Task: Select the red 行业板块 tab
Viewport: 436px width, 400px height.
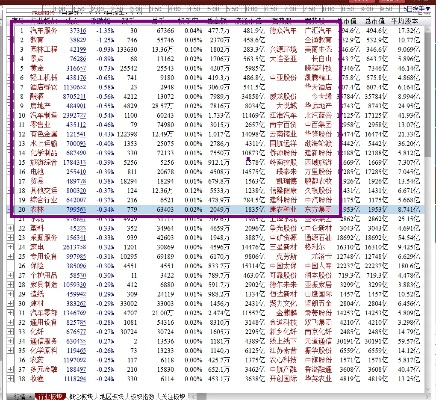Action: [x=50, y=397]
